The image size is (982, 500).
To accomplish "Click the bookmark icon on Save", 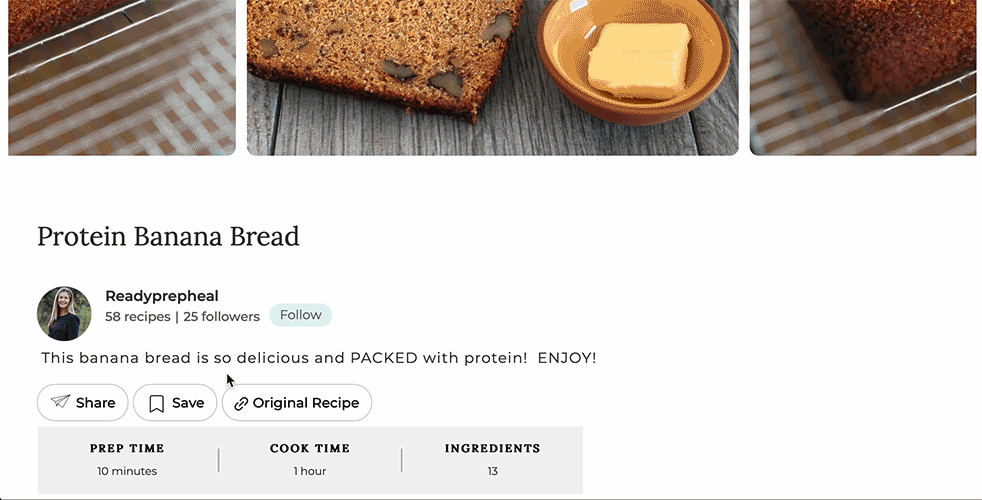I will 156,403.
